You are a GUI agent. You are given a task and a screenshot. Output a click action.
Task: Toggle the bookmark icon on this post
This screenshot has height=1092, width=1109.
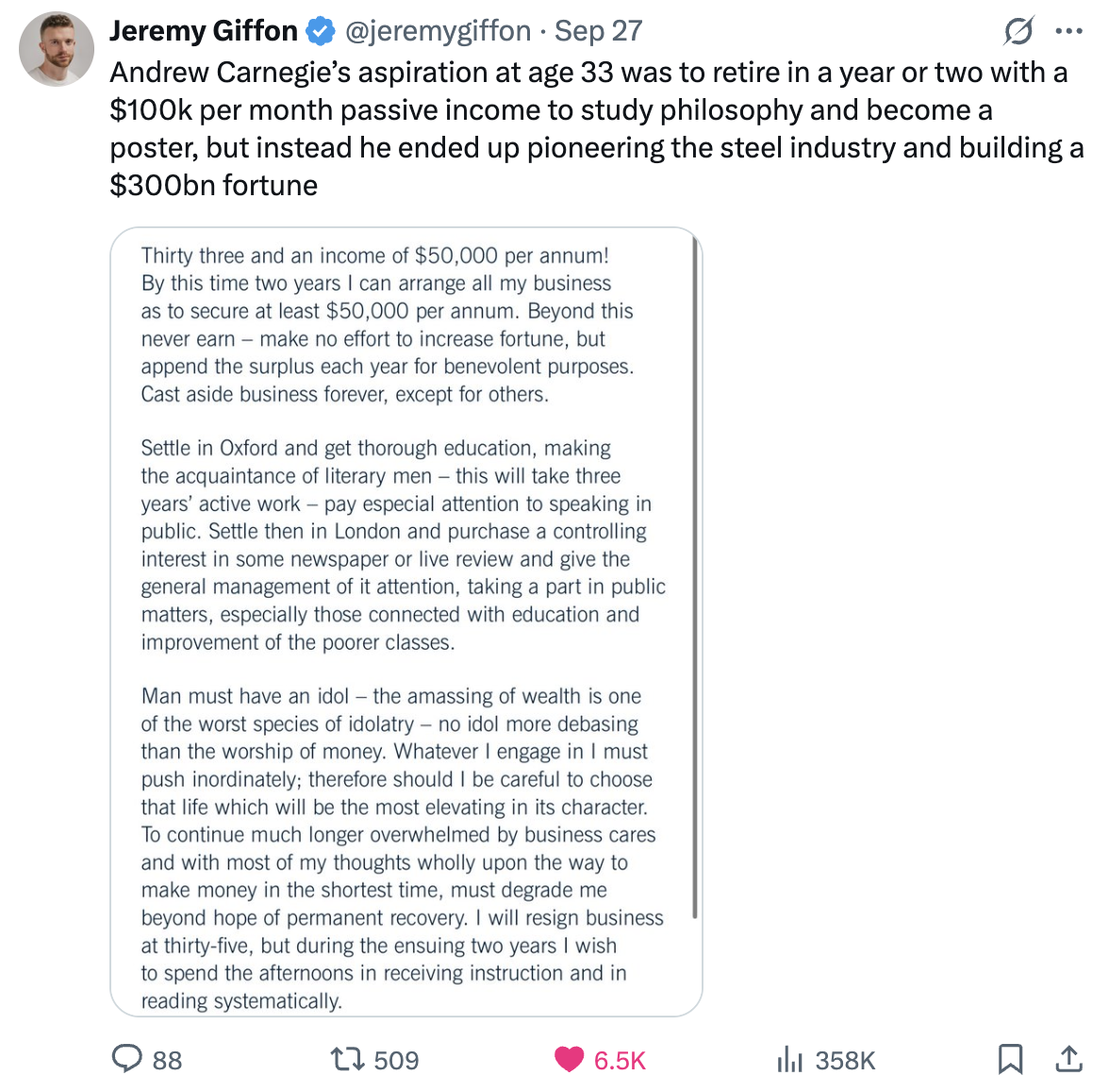(1010, 1059)
